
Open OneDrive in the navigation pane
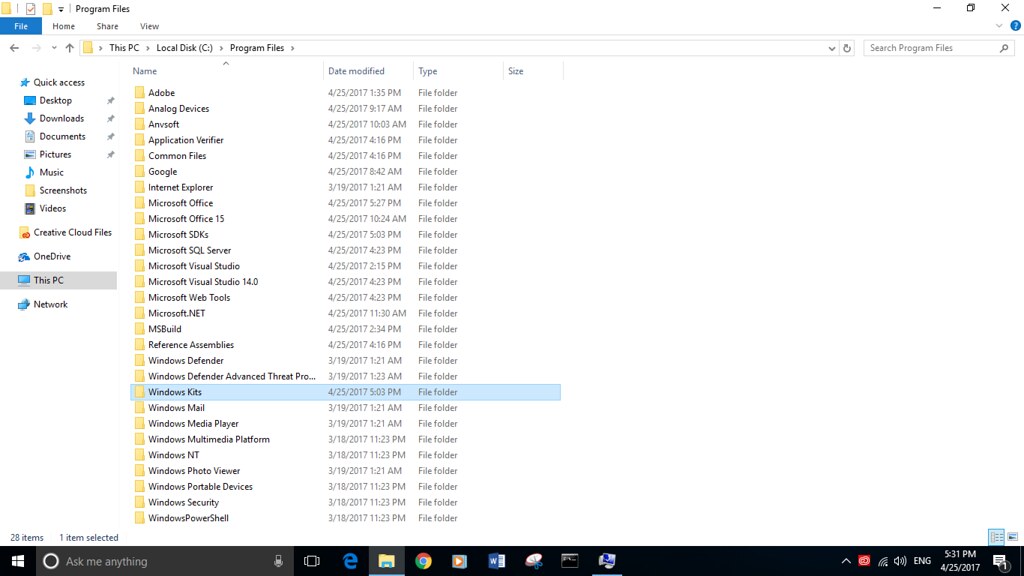52,257
